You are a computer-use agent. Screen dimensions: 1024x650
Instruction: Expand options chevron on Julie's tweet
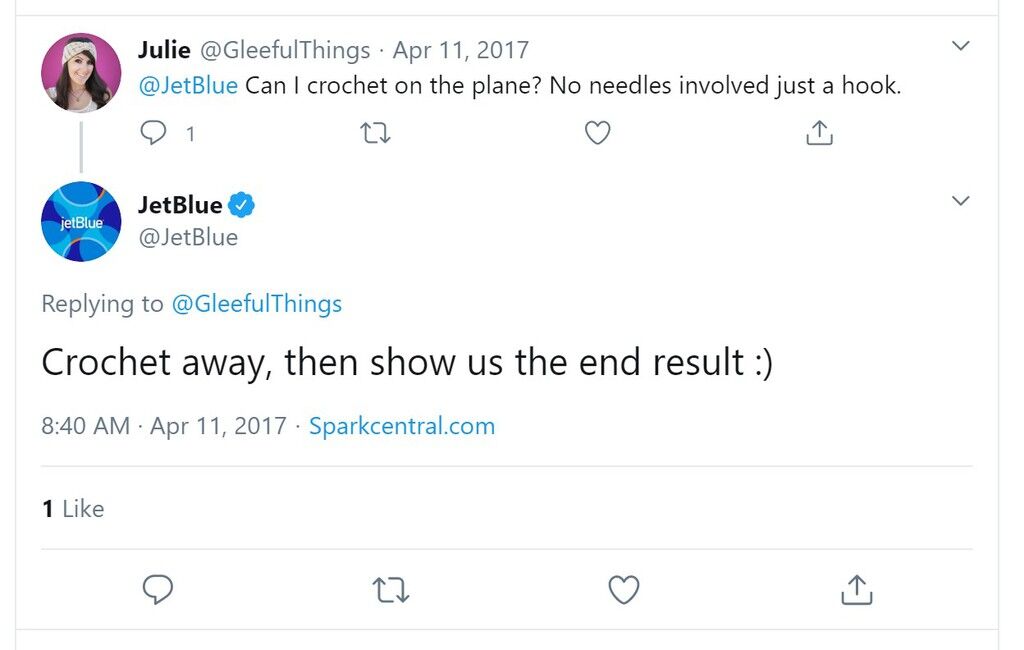tap(960, 46)
